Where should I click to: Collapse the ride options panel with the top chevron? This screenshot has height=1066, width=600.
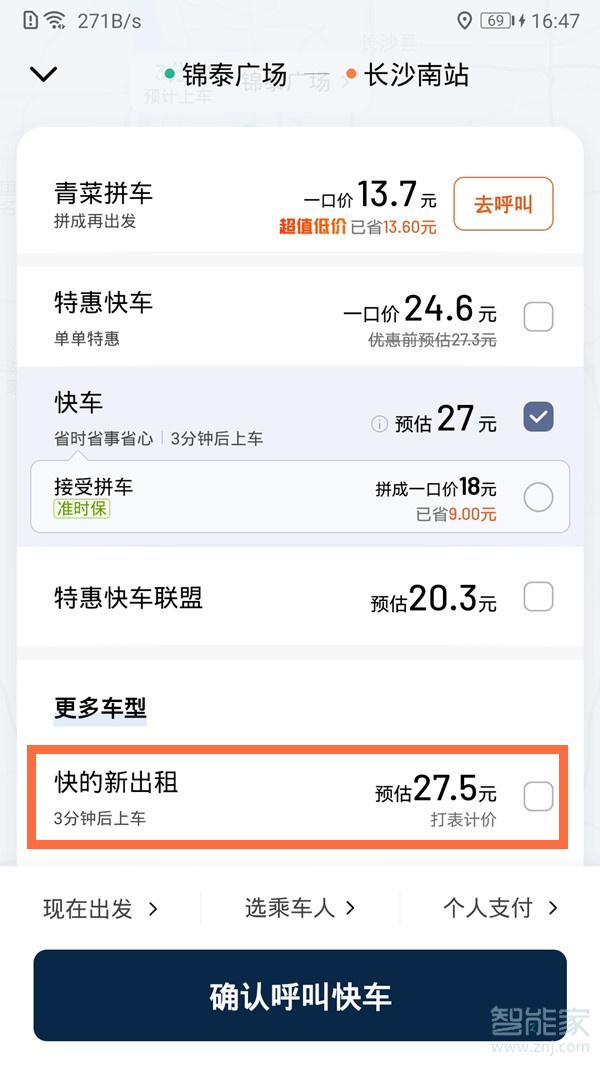point(42,74)
